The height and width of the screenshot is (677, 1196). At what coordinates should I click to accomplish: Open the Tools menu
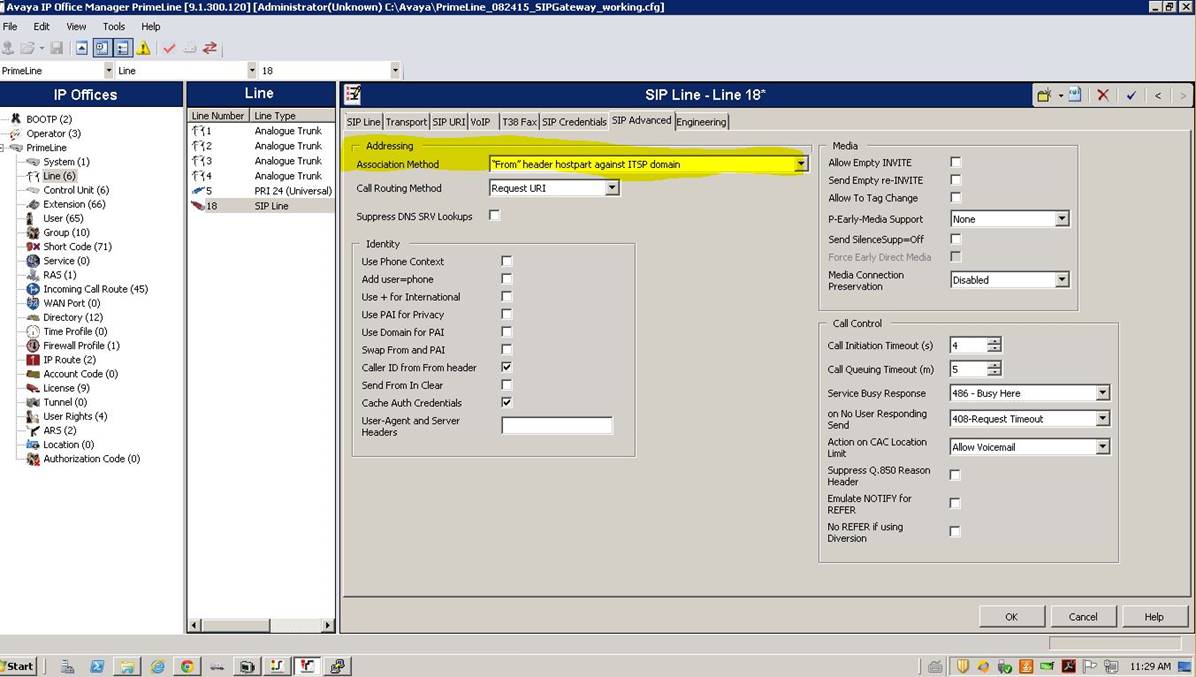pos(114,26)
